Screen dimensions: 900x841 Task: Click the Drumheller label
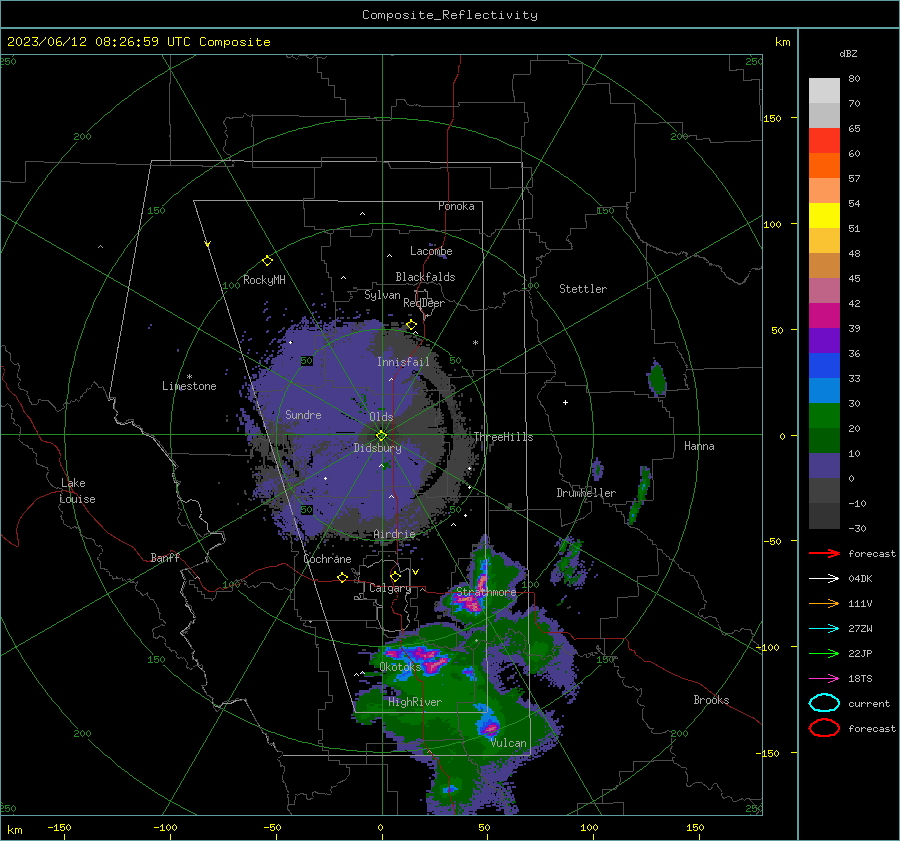586,493
